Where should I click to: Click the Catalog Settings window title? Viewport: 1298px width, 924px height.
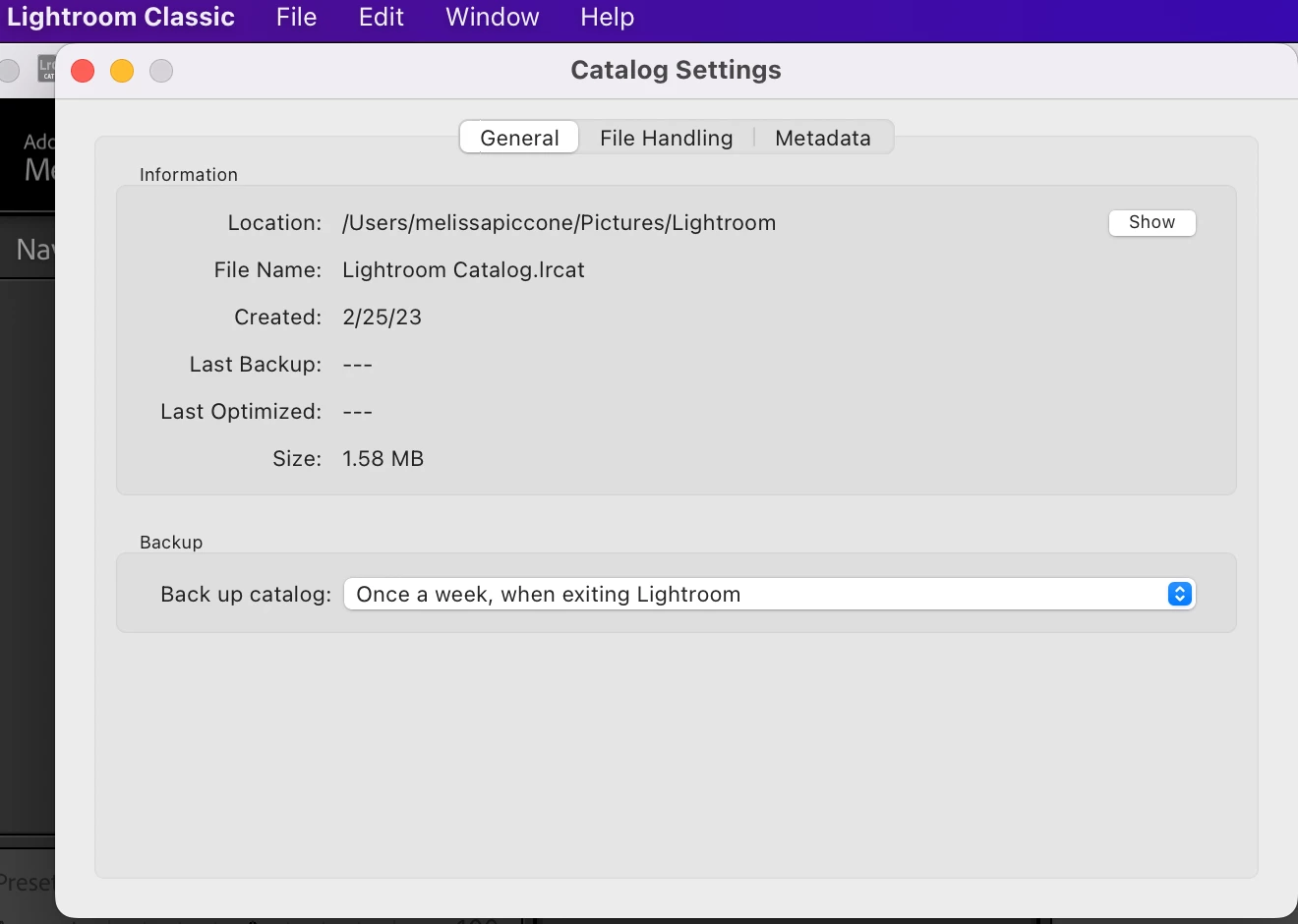pos(676,70)
